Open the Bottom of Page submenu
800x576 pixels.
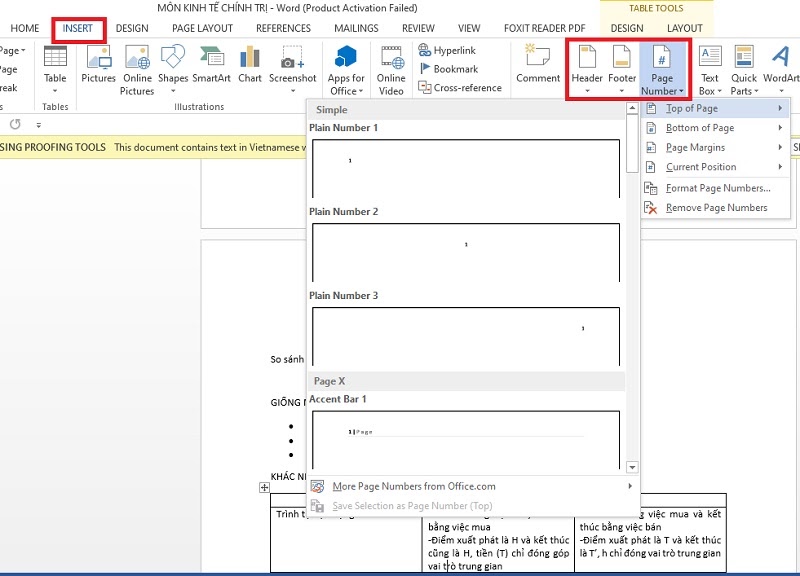(x=714, y=128)
